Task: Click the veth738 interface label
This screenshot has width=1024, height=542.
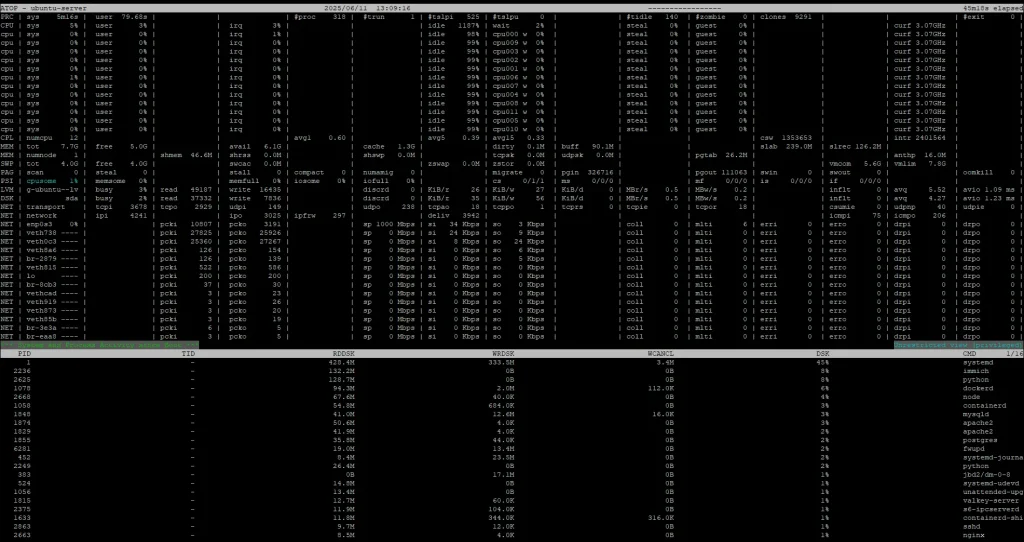Action: [41, 232]
